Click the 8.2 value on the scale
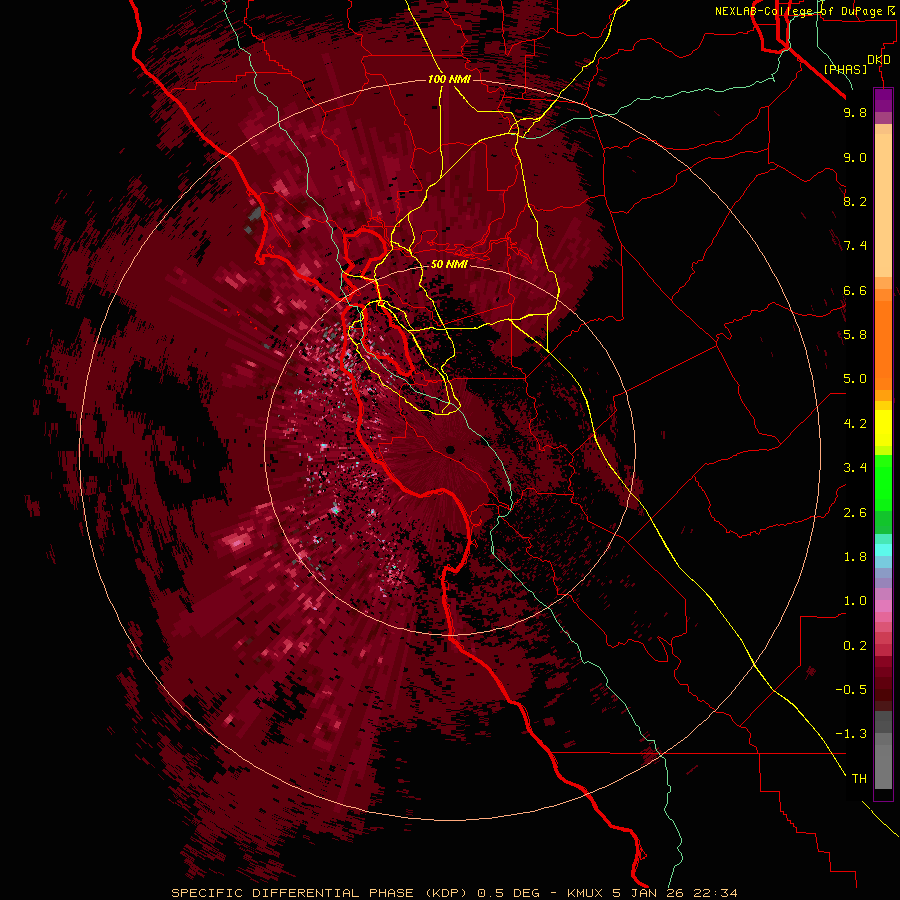 click(855, 201)
